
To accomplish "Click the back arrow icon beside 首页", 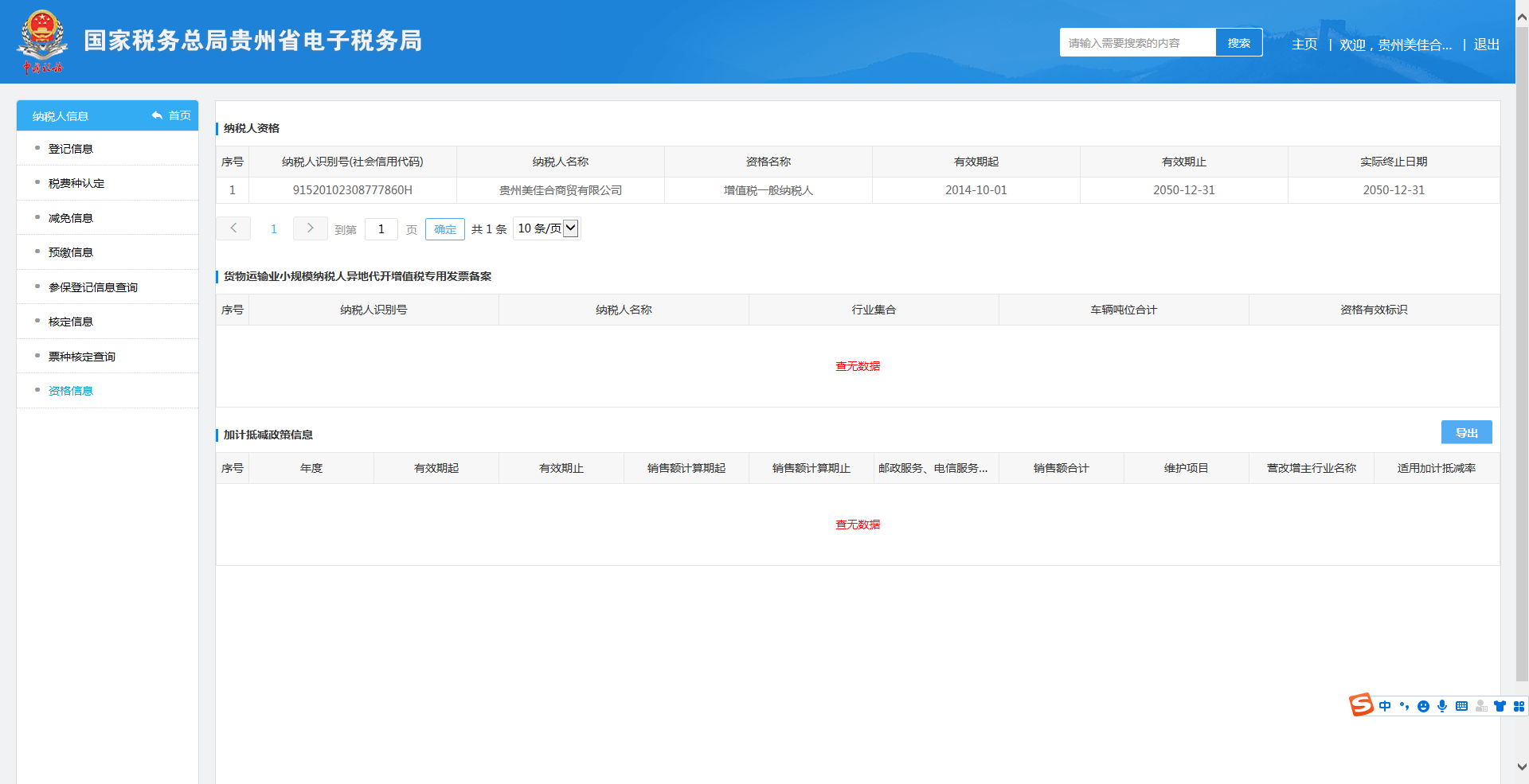I will coord(157,115).
